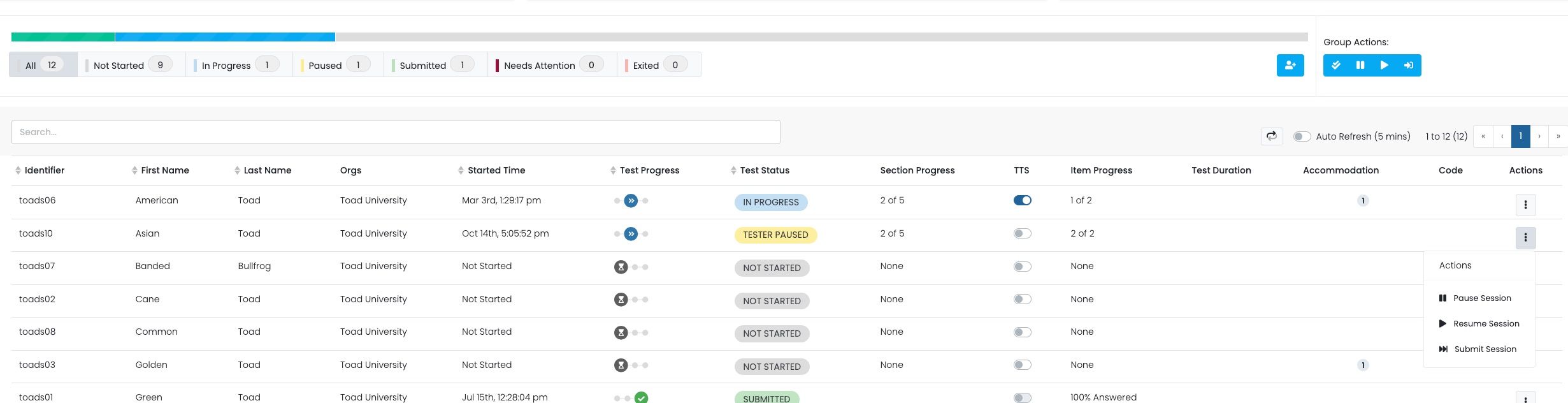Click the group resume play icon
1568x403 pixels.
(1384, 65)
